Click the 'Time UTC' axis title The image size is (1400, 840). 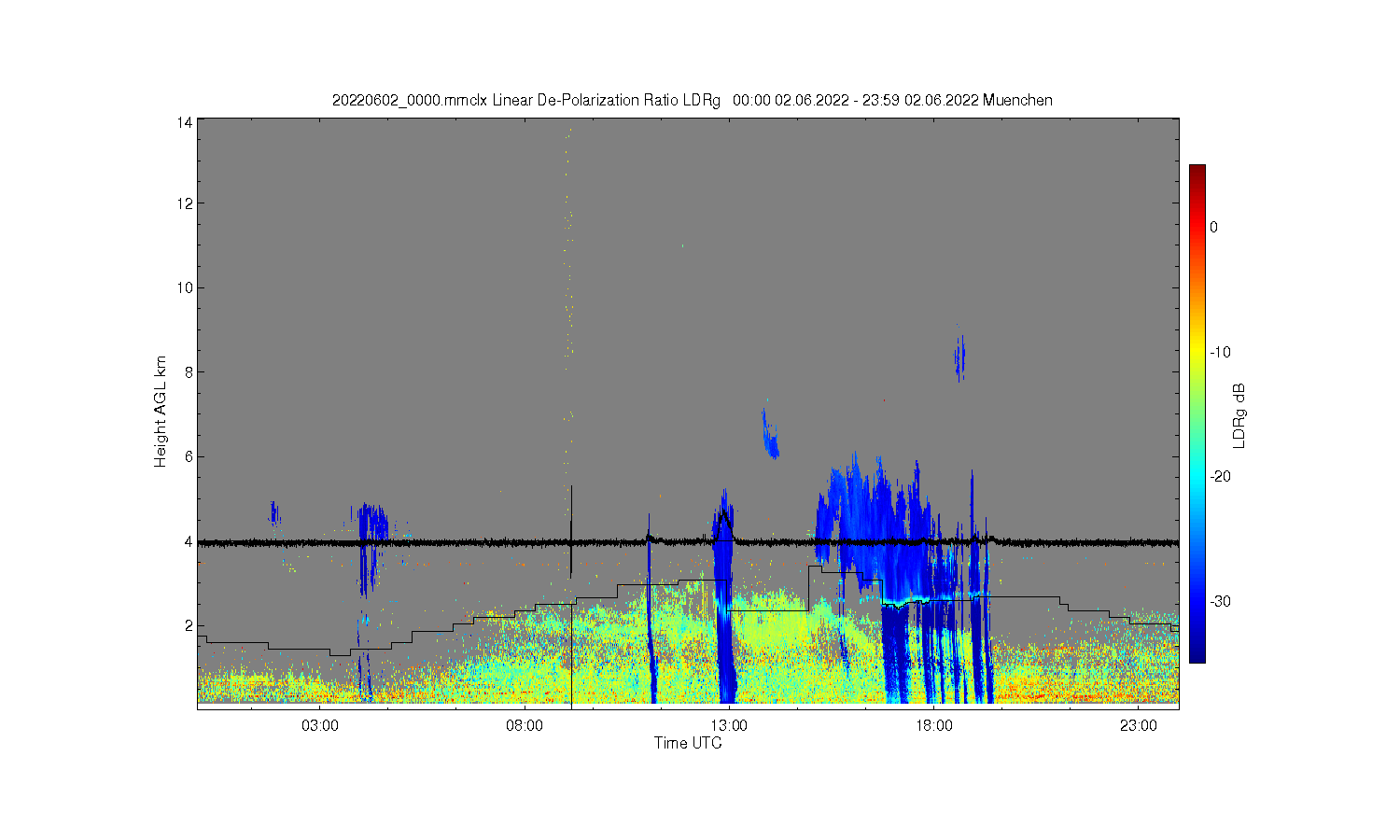[688, 743]
